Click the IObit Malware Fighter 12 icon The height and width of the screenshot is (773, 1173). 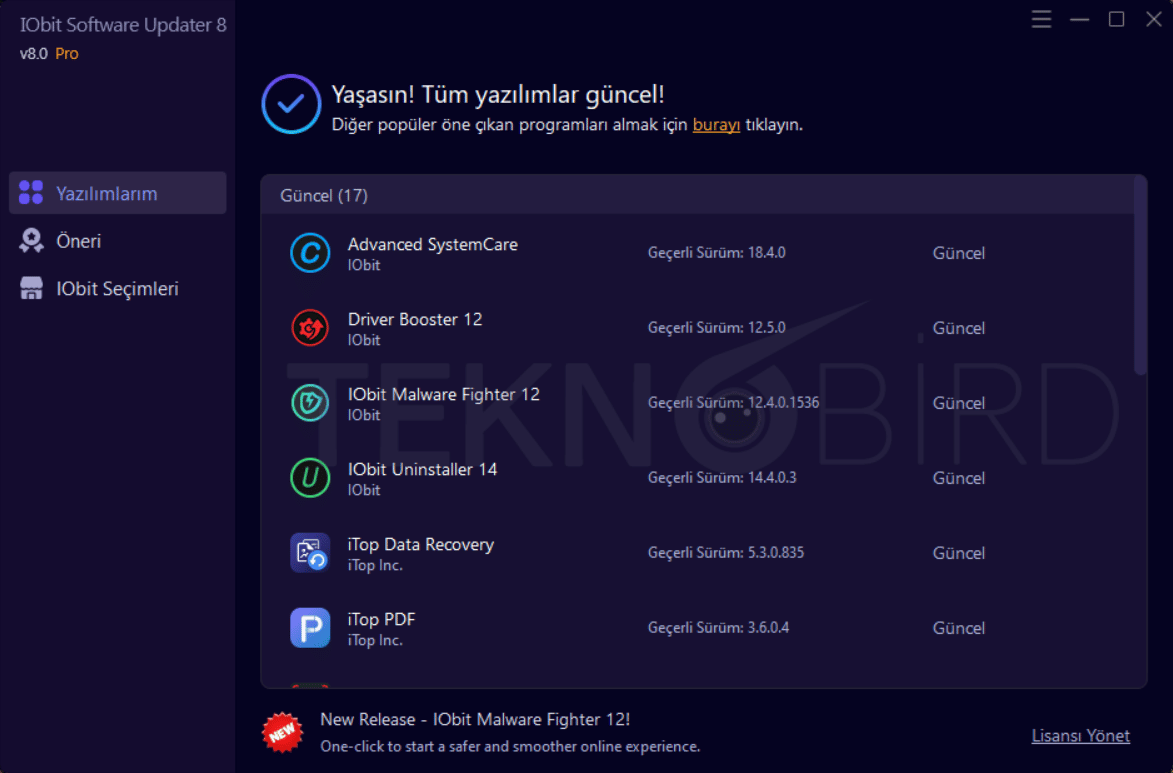310,403
